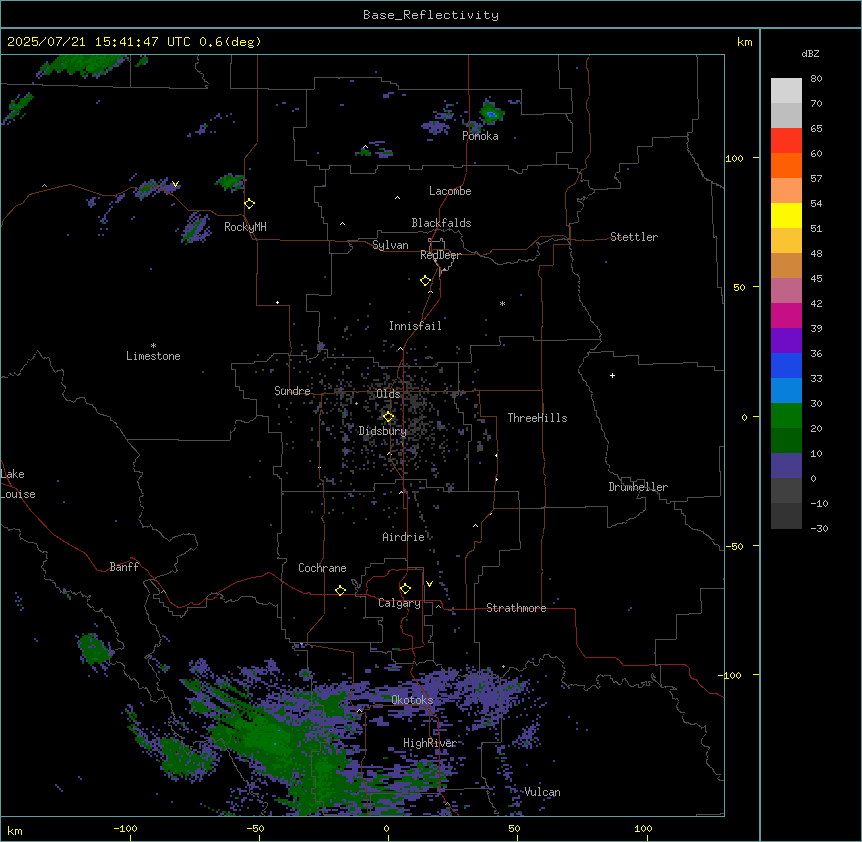
Task: Click the -30 value in dBZ legend
Action: coord(819,528)
